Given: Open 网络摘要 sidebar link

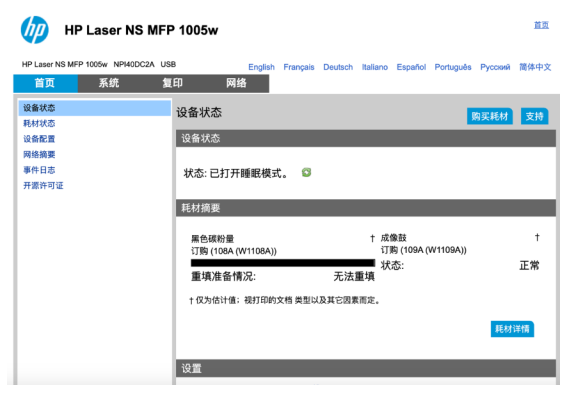Looking at the screenshot, I should click(x=39, y=154).
